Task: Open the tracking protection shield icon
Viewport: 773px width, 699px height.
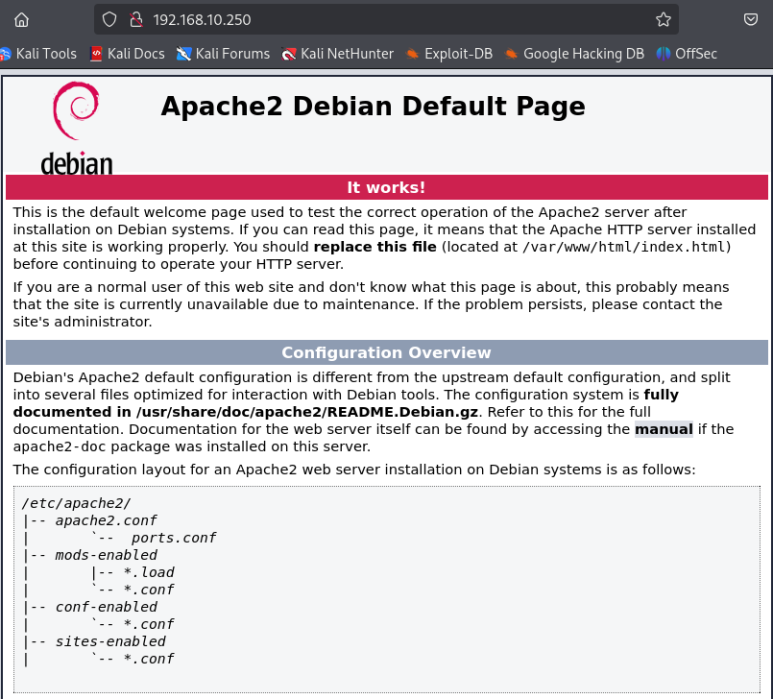Action: pyautogui.click(x=109, y=20)
